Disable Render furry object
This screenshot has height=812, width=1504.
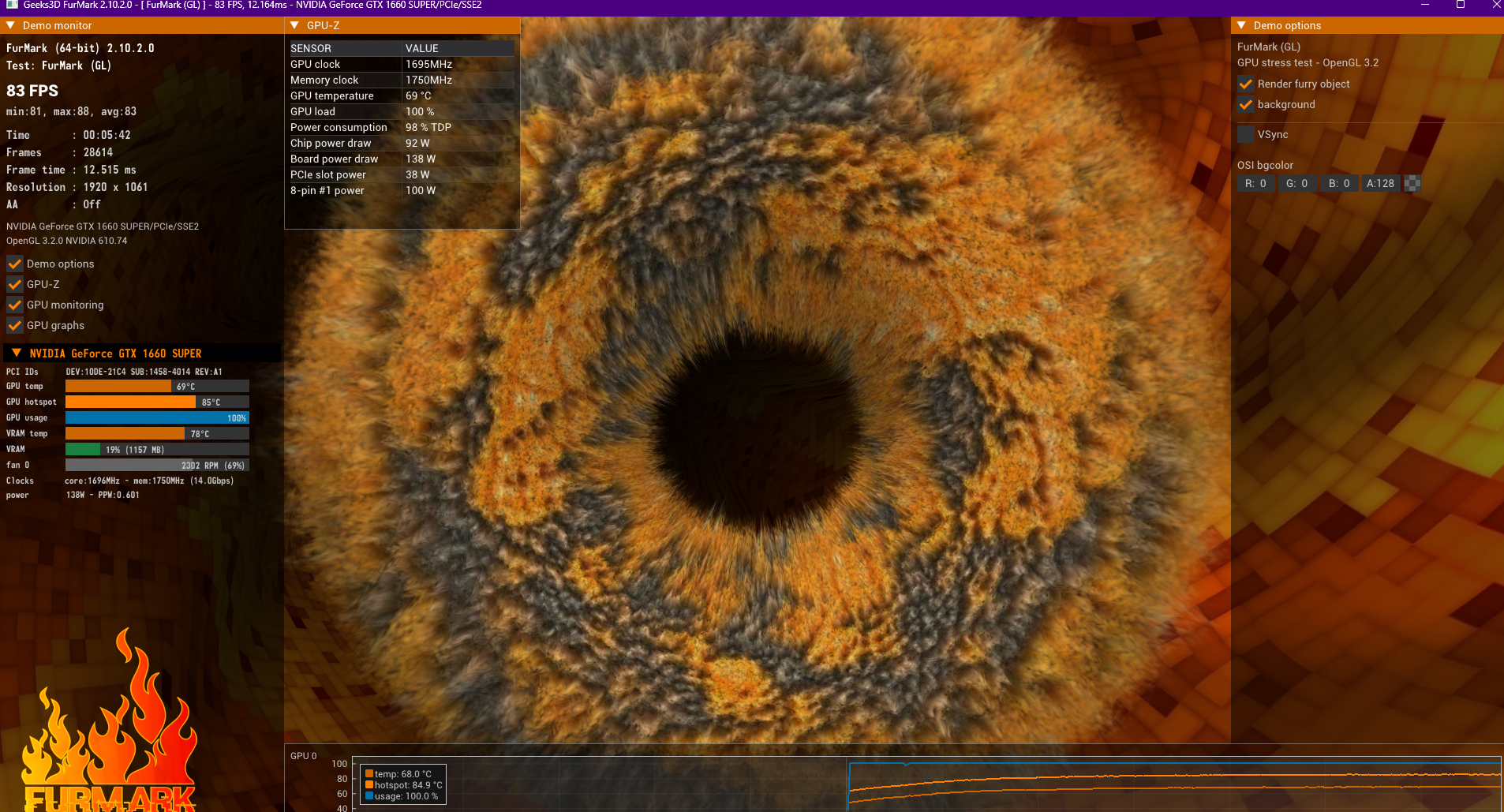(1246, 84)
